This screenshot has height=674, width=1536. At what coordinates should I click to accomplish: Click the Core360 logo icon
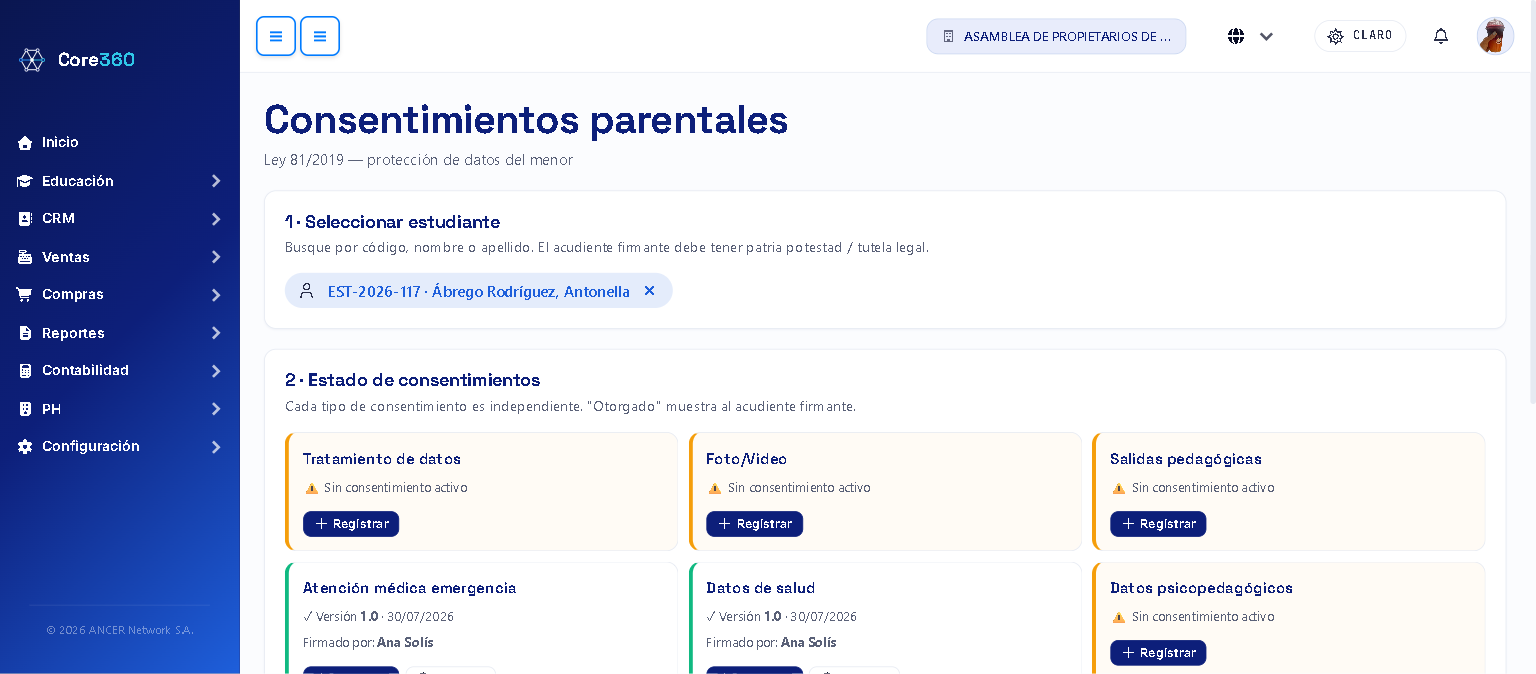click(32, 60)
